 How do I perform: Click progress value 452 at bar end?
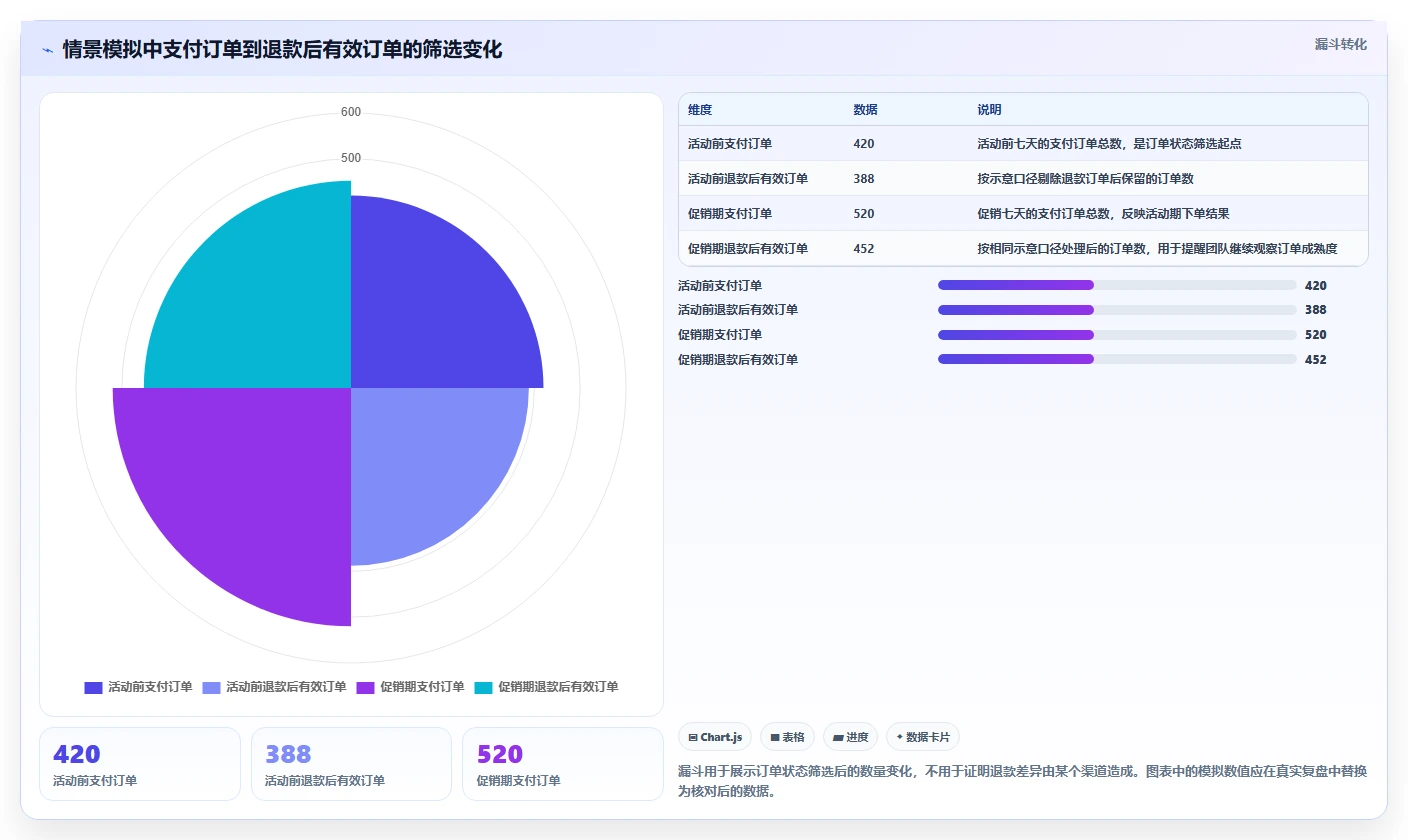point(1316,360)
